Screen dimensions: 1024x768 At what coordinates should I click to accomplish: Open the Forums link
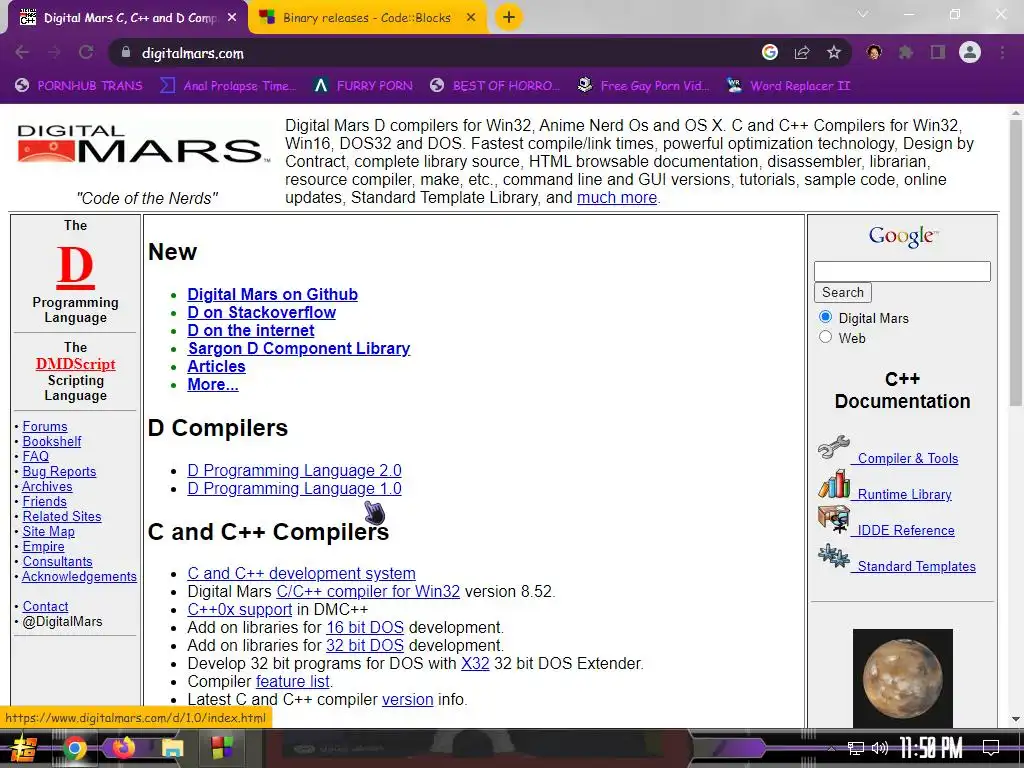tap(44, 426)
